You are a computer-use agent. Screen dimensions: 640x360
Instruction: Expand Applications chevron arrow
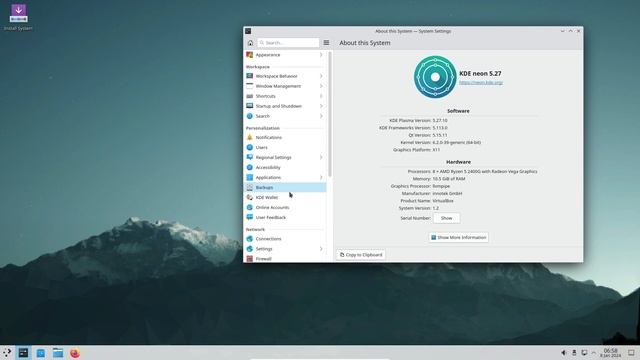[x=321, y=177]
